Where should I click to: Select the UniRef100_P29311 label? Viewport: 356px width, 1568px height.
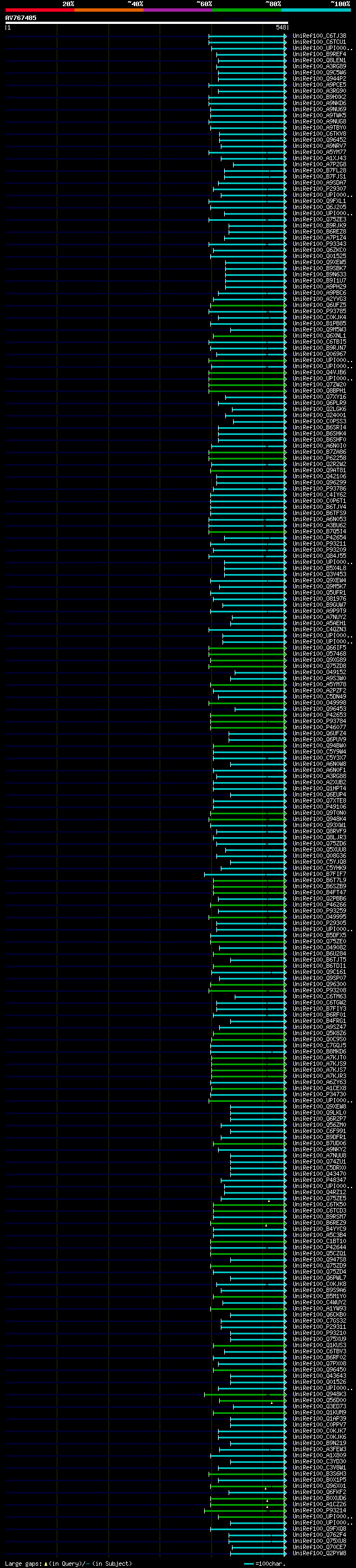(x=319, y=1327)
